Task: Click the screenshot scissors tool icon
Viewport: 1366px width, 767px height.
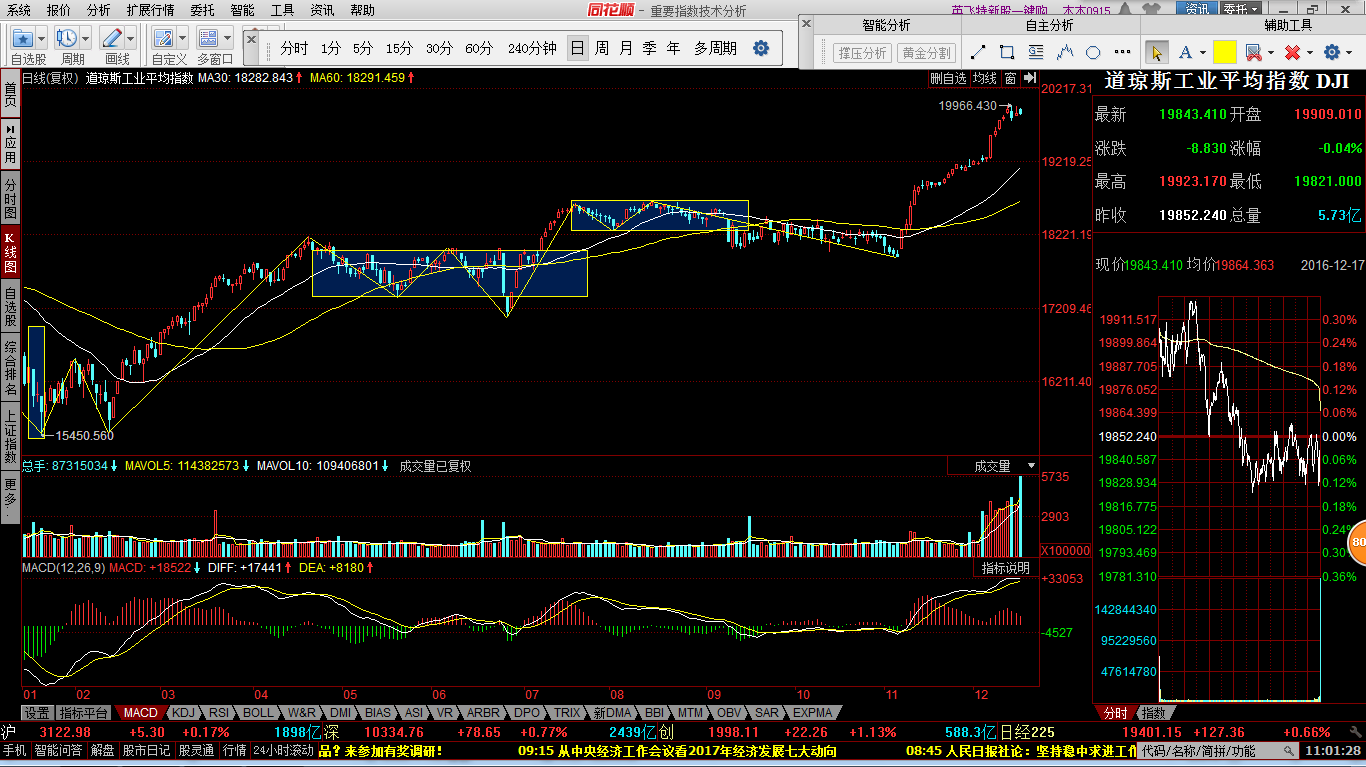Action: 1252,52
